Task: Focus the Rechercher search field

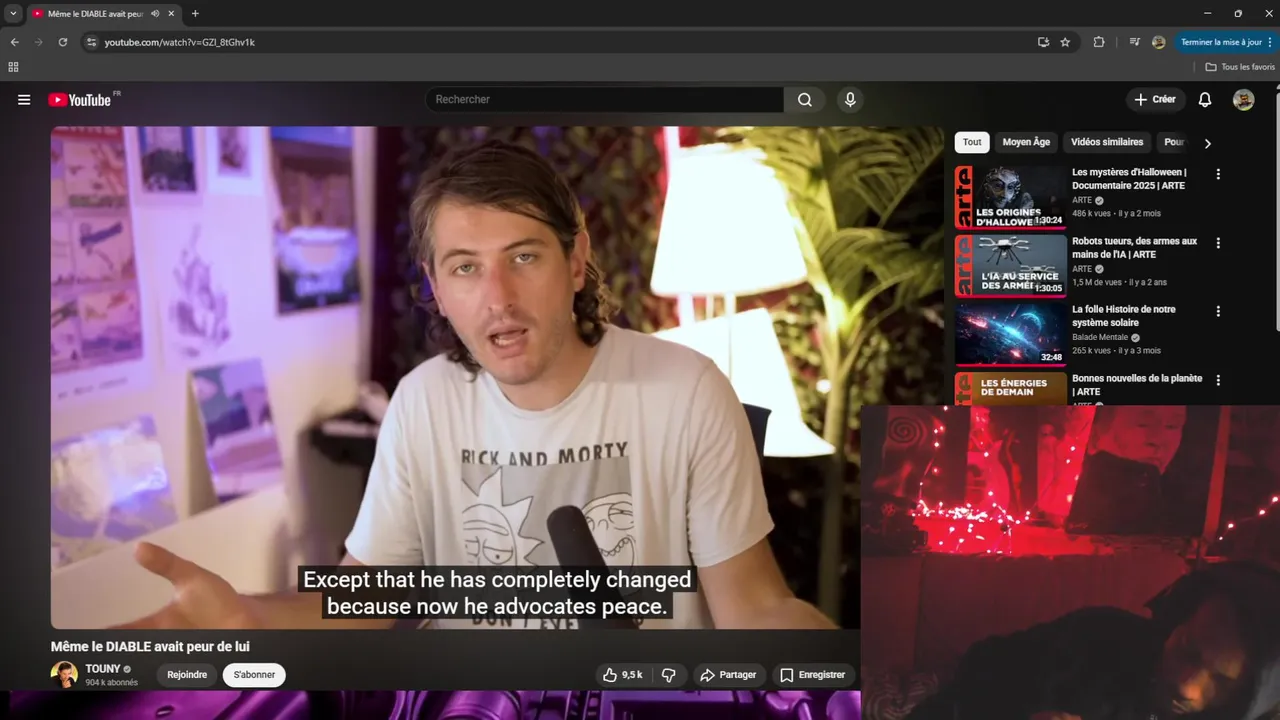Action: click(x=605, y=100)
